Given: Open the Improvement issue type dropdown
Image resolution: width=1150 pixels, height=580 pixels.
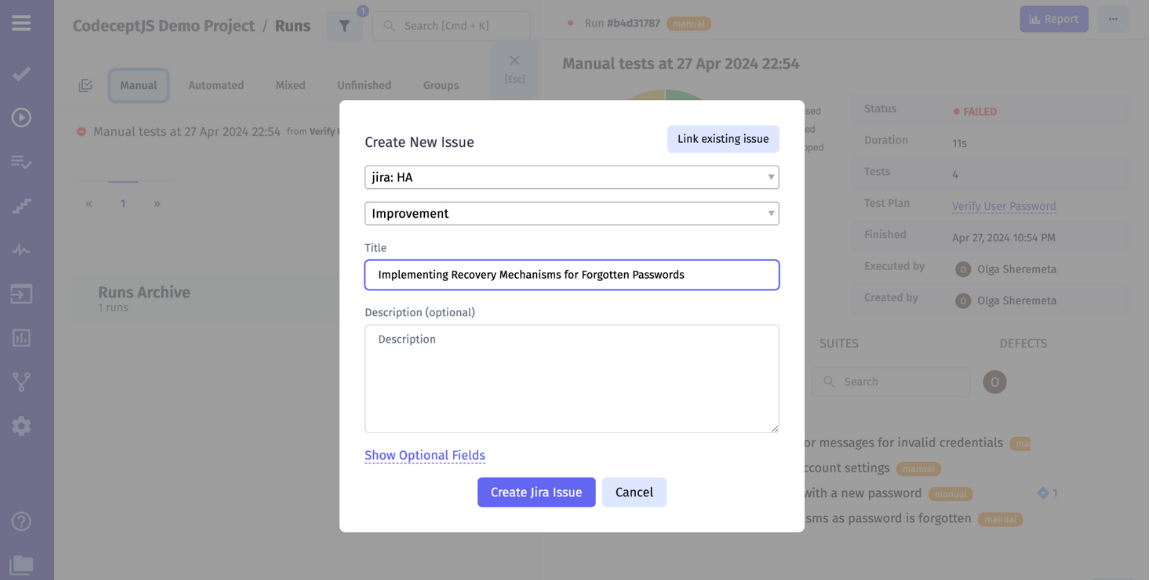Looking at the screenshot, I should [571, 213].
